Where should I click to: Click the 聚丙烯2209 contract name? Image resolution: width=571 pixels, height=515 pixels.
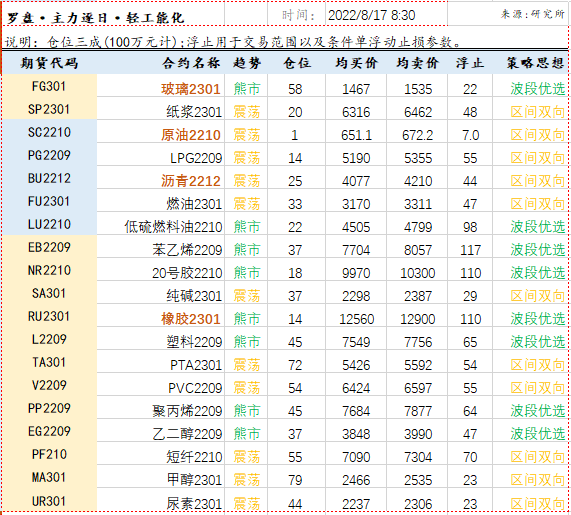click(x=187, y=411)
